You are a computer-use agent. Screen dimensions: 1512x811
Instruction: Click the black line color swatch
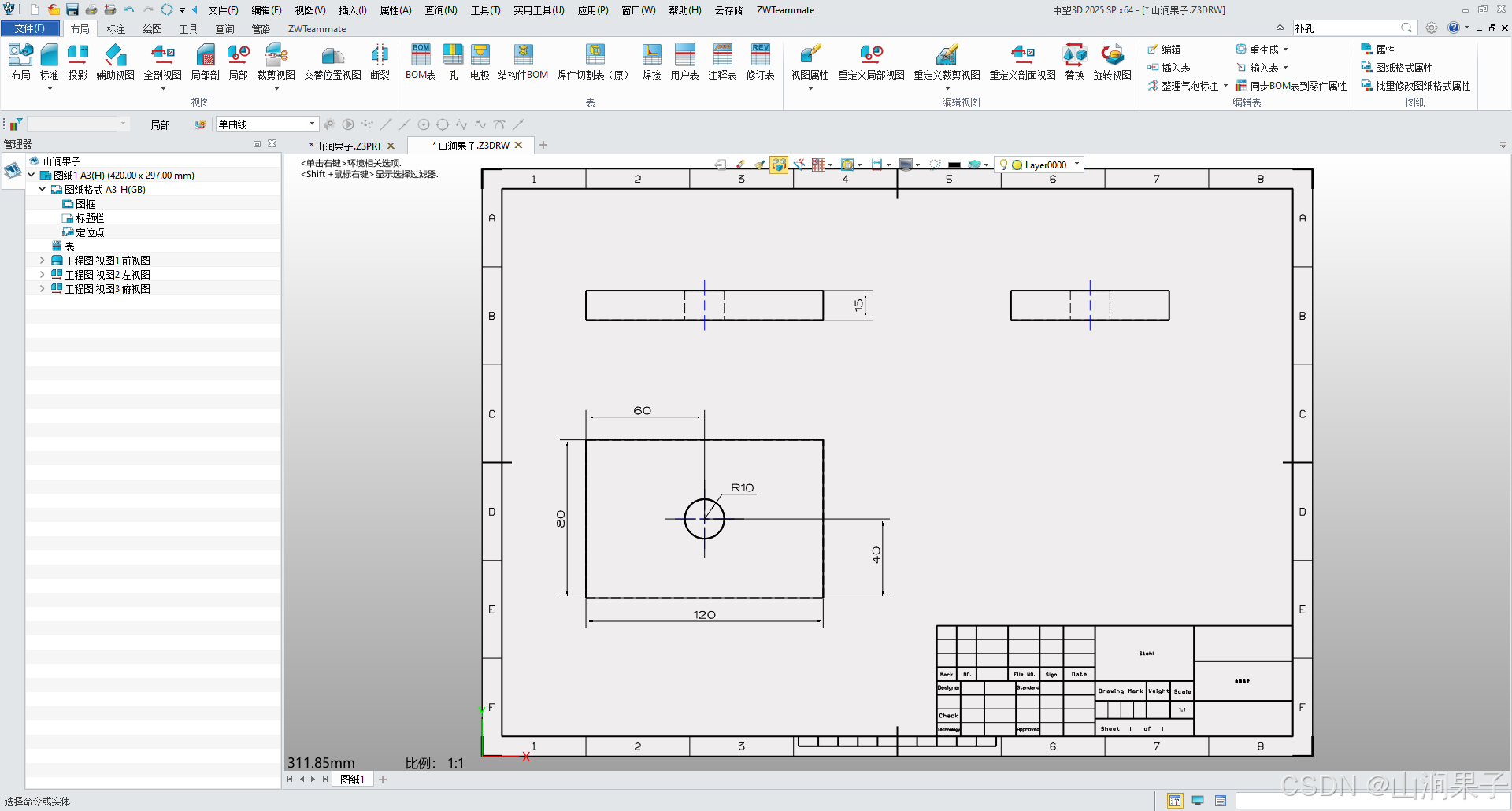click(954, 165)
